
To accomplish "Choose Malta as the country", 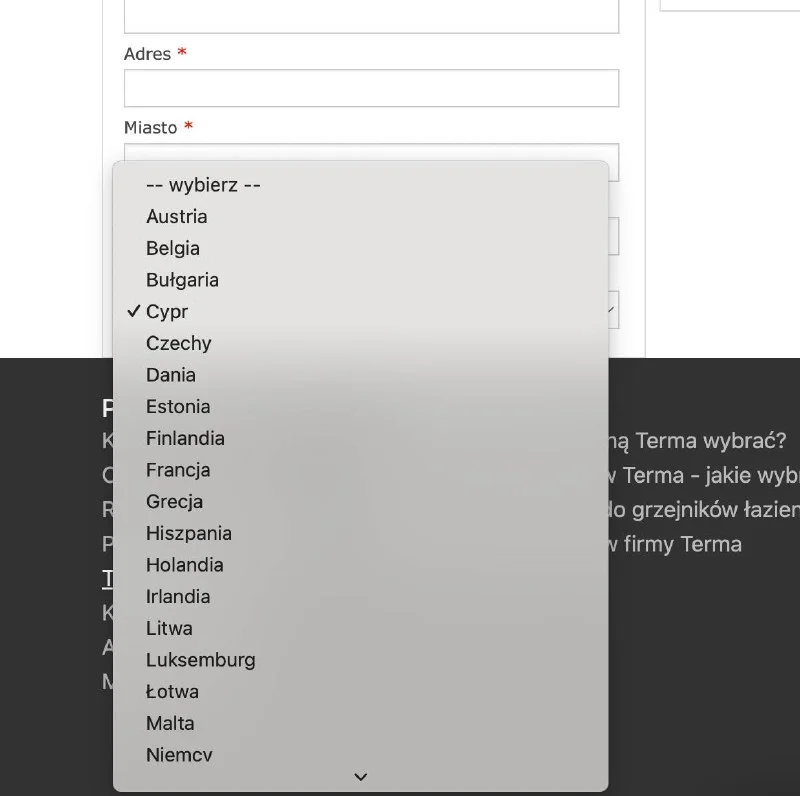I will pyautogui.click(x=170, y=724).
